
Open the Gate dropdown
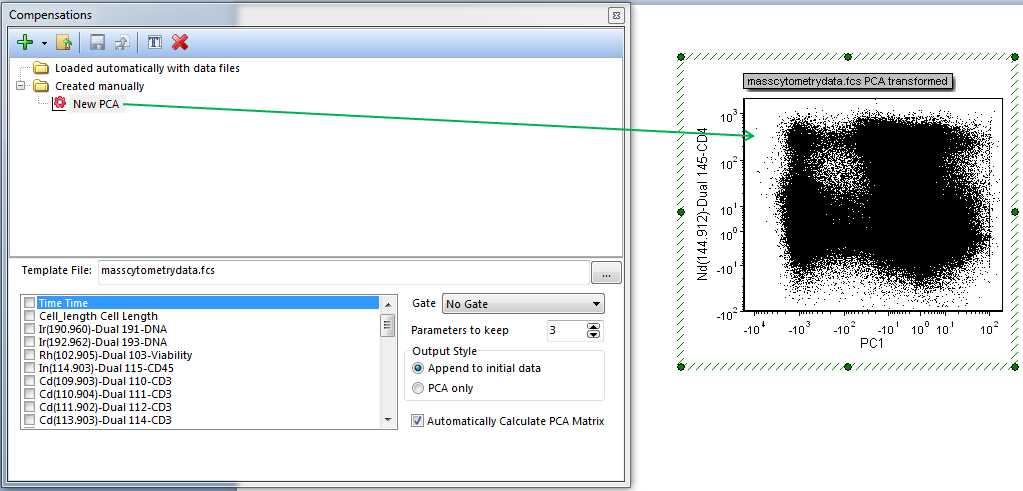point(523,304)
